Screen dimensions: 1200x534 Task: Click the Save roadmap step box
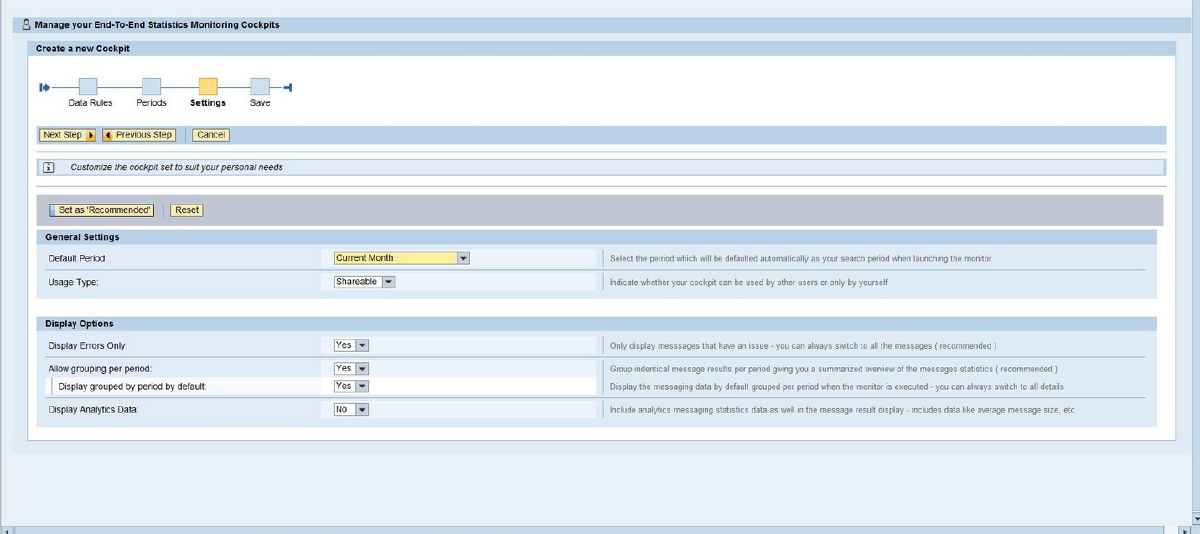point(259,87)
